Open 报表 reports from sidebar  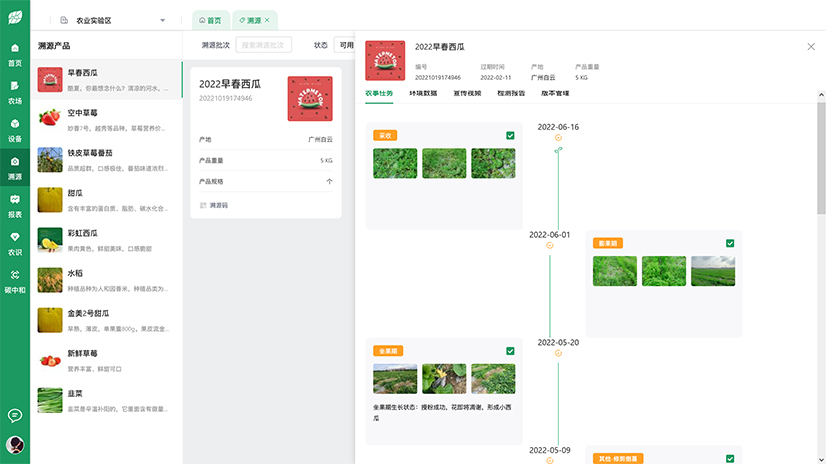coord(14,205)
